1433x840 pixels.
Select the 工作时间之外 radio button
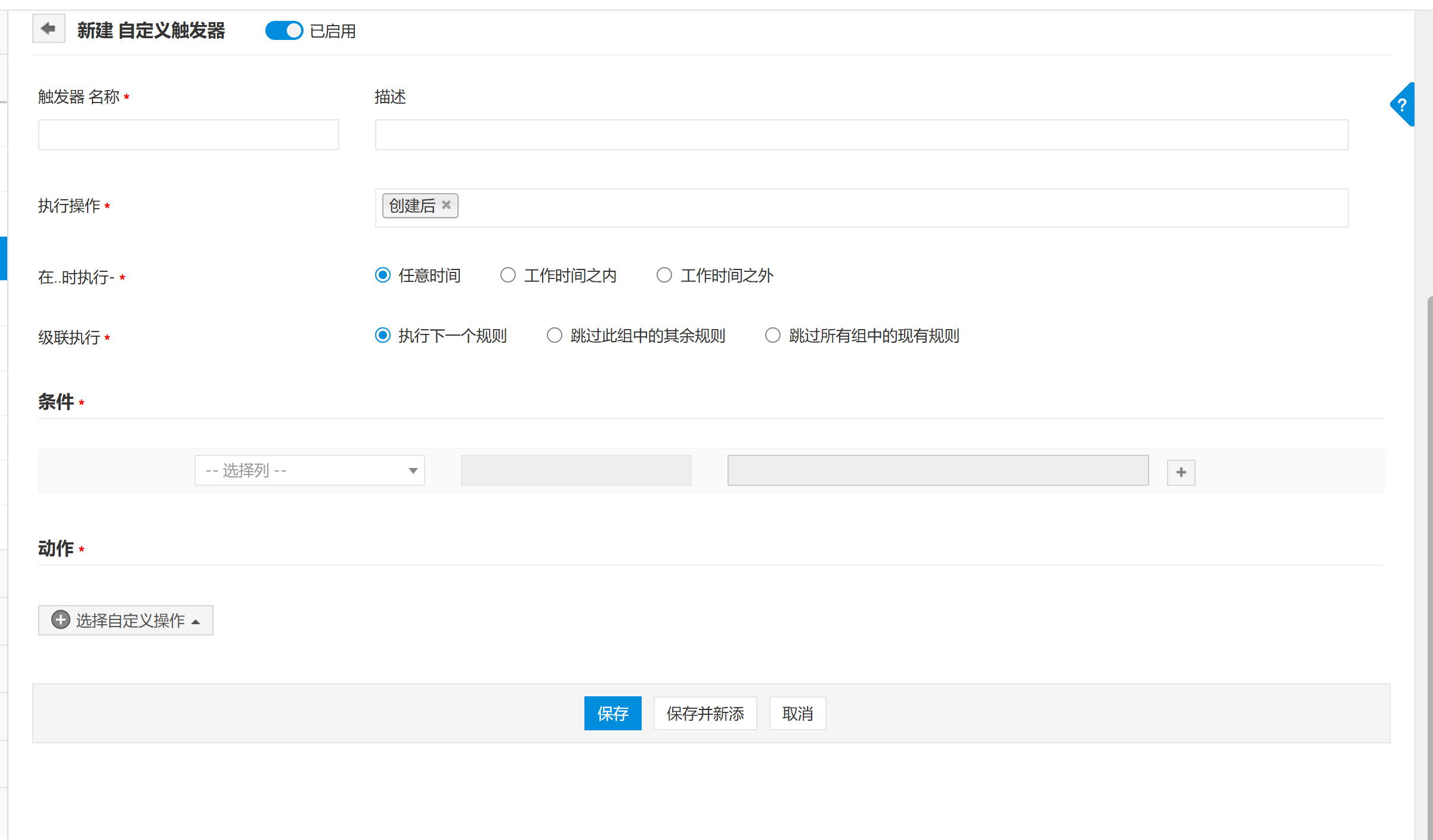(664, 275)
